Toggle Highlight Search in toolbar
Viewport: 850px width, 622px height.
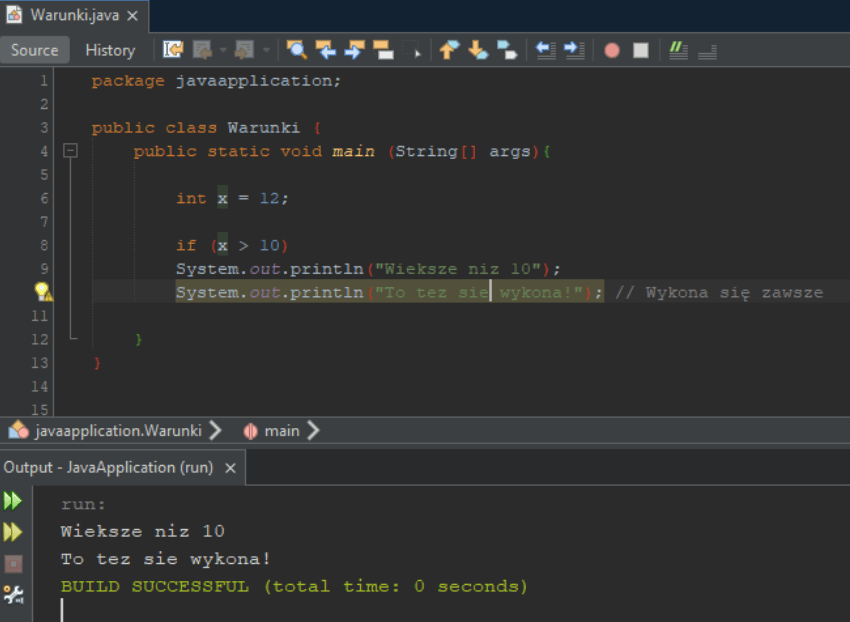(383, 50)
